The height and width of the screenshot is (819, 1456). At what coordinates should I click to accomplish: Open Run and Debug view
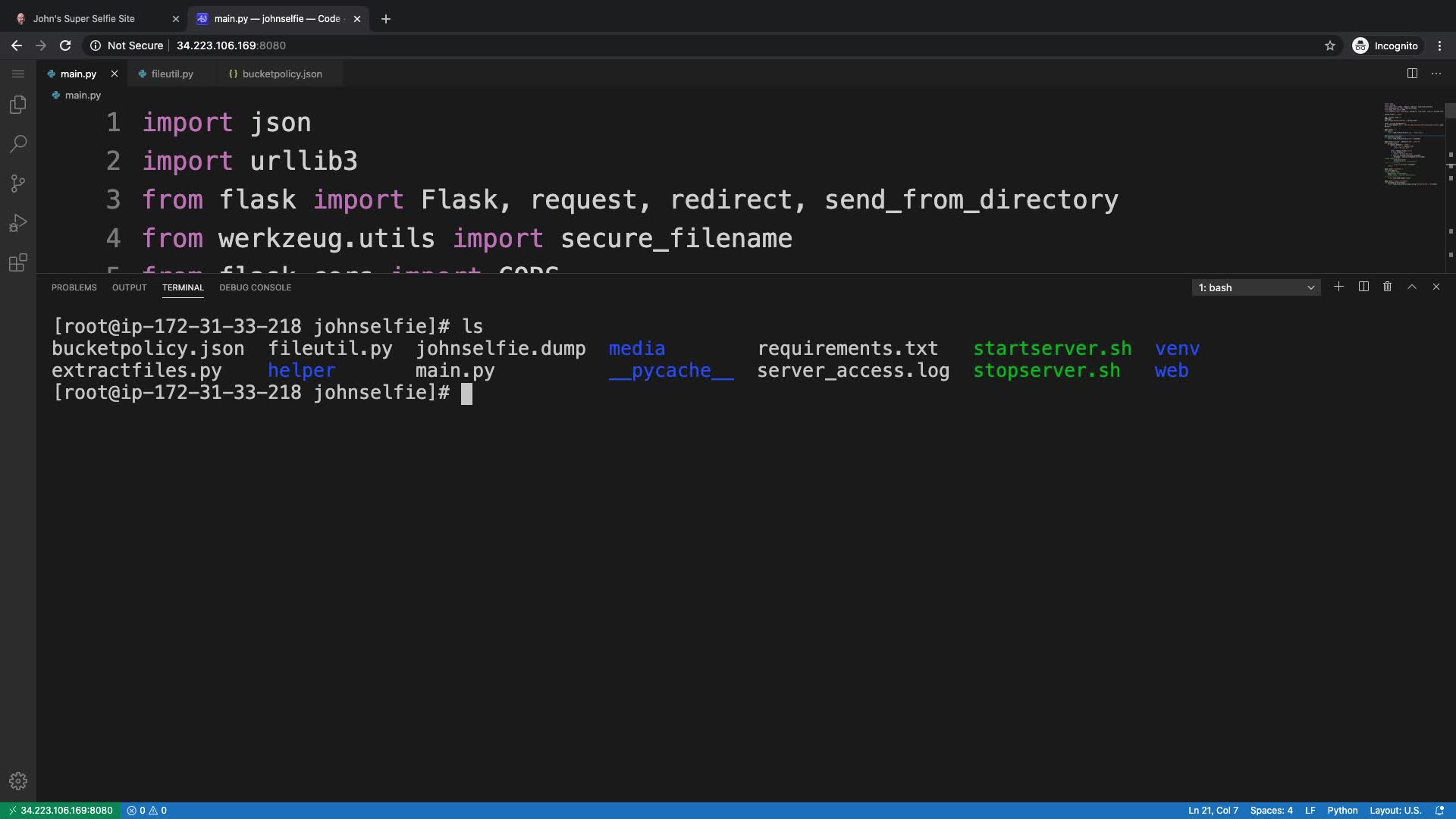click(18, 223)
